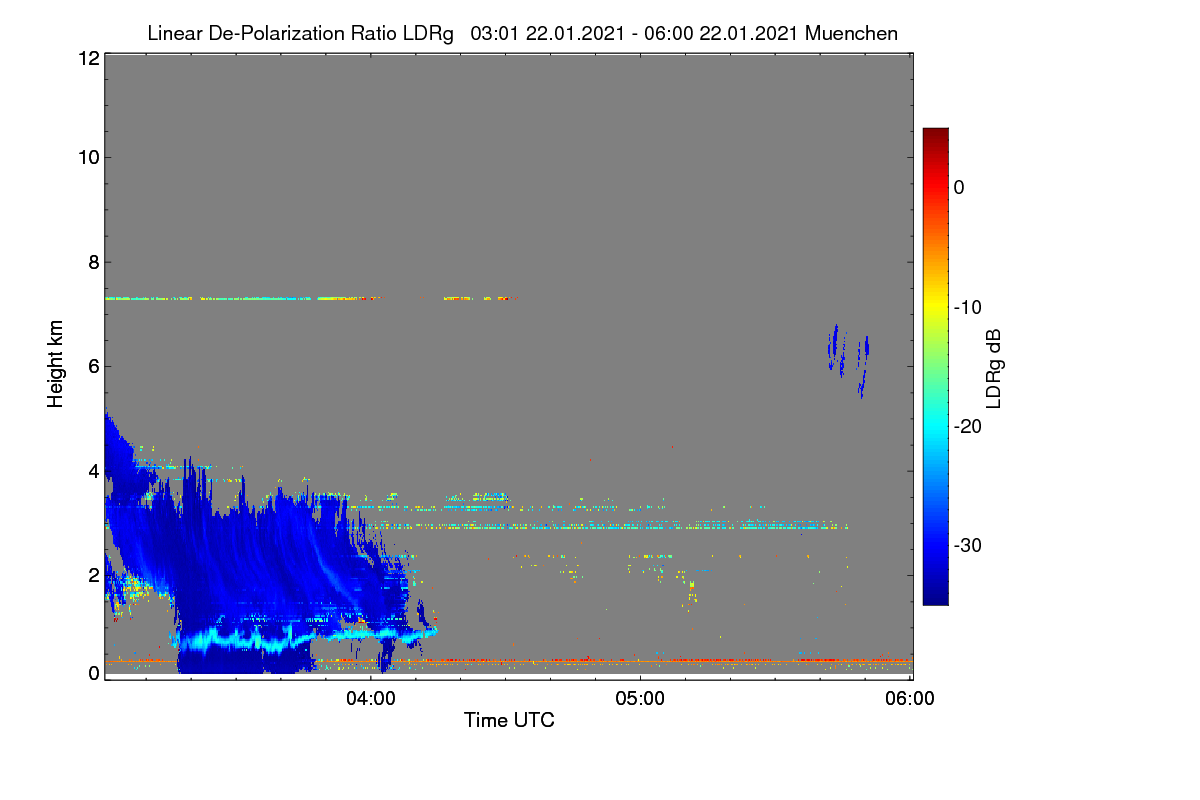Click the isolated blue cloud echoes near 6 km
1200x800 pixels.
click(x=848, y=358)
